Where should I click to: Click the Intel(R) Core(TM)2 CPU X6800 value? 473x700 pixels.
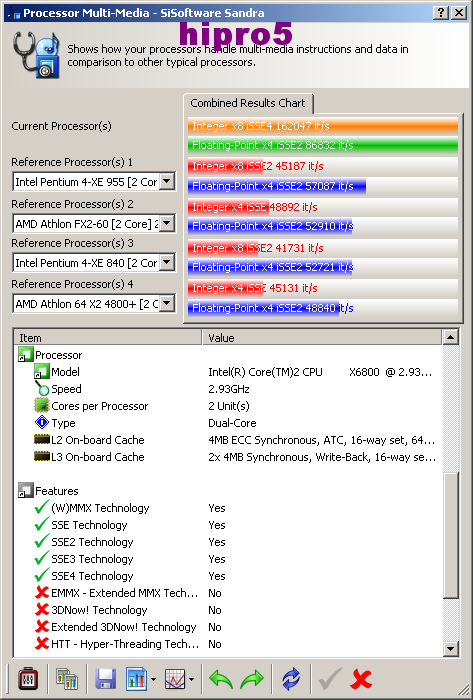coord(320,372)
